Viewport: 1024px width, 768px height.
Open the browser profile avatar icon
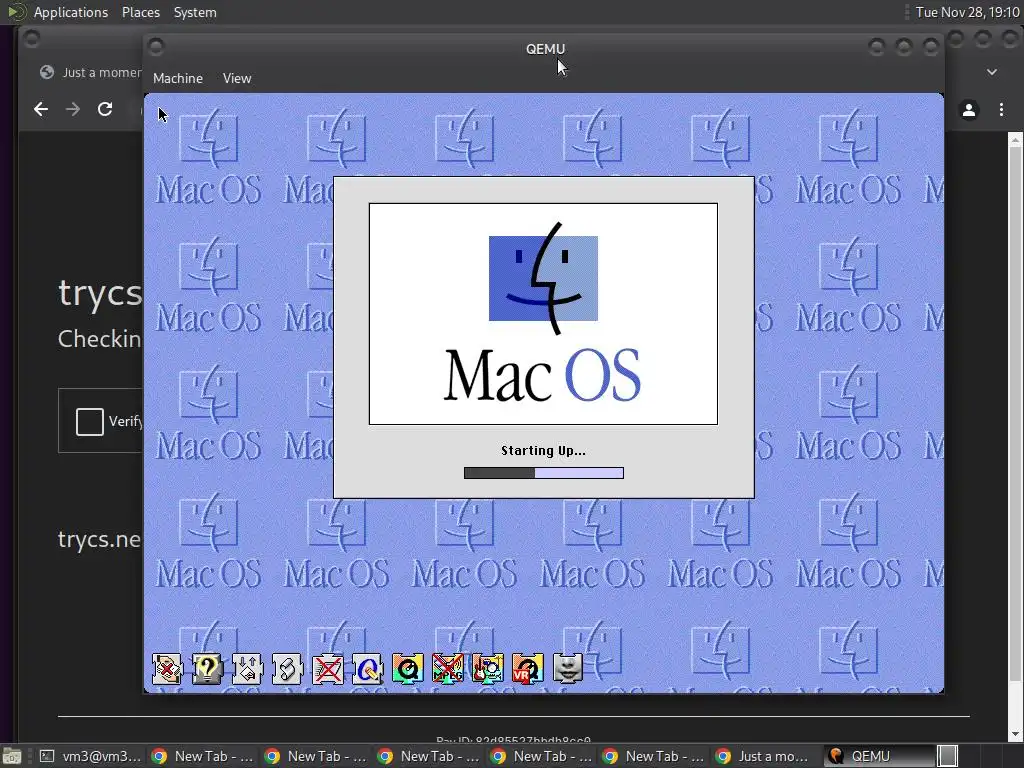[969, 110]
